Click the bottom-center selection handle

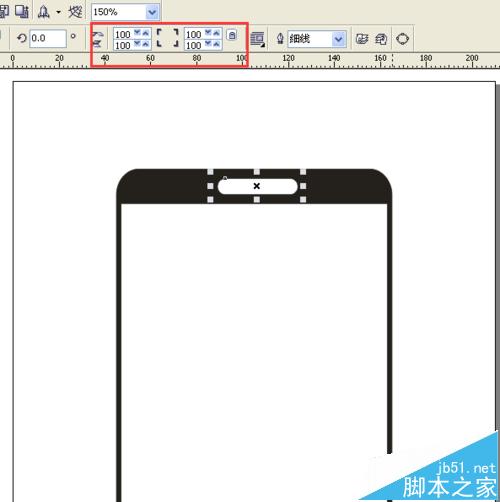(257, 199)
